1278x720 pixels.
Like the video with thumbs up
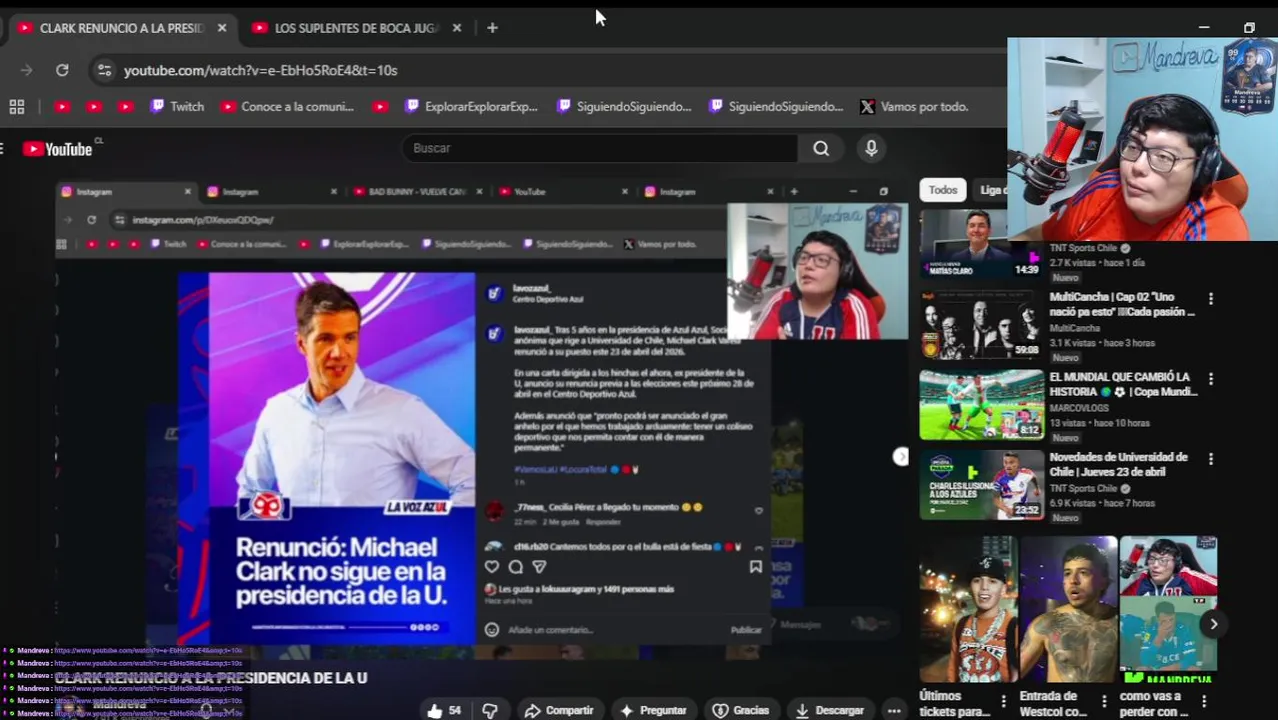coord(444,710)
